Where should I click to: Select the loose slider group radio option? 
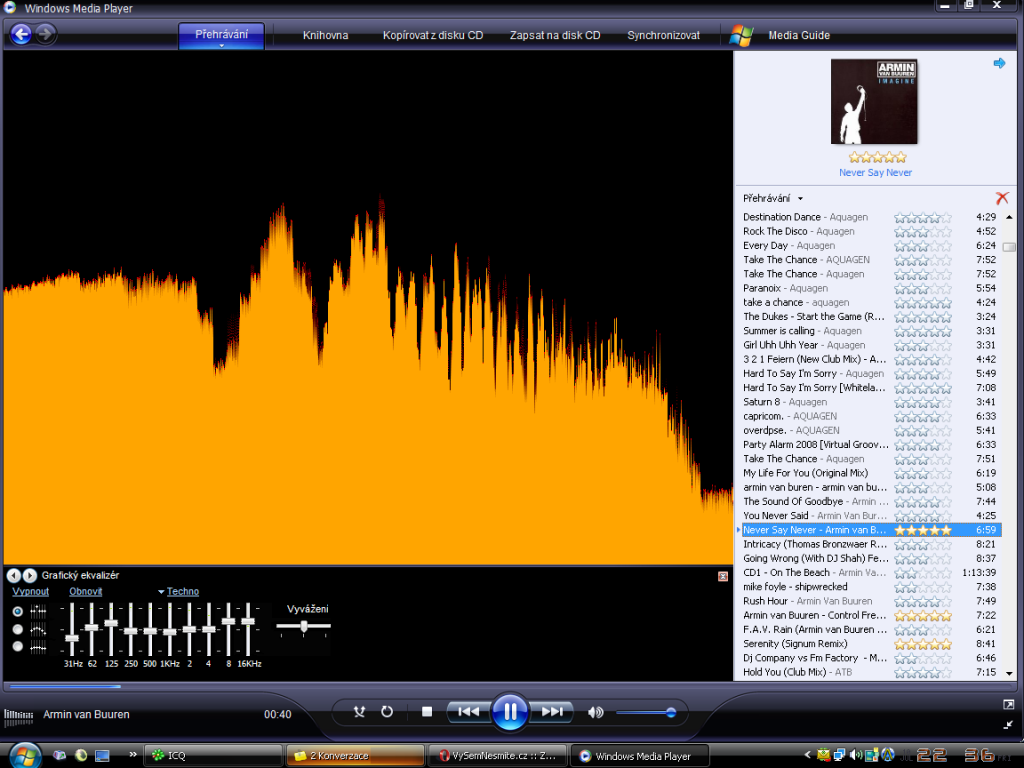coord(18,630)
